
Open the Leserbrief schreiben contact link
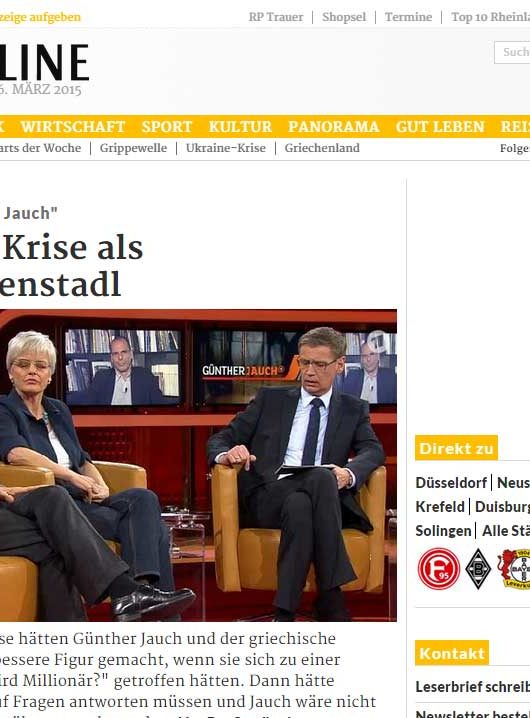click(473, 687)
